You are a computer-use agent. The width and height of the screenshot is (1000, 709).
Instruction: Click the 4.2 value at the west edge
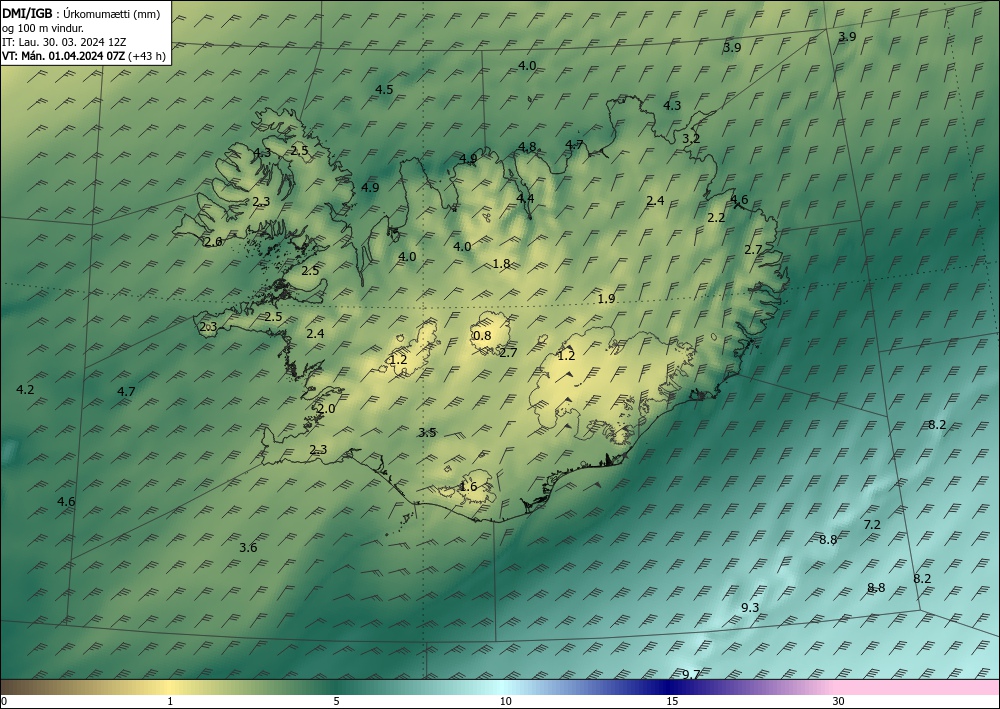[x=25, y=390]
